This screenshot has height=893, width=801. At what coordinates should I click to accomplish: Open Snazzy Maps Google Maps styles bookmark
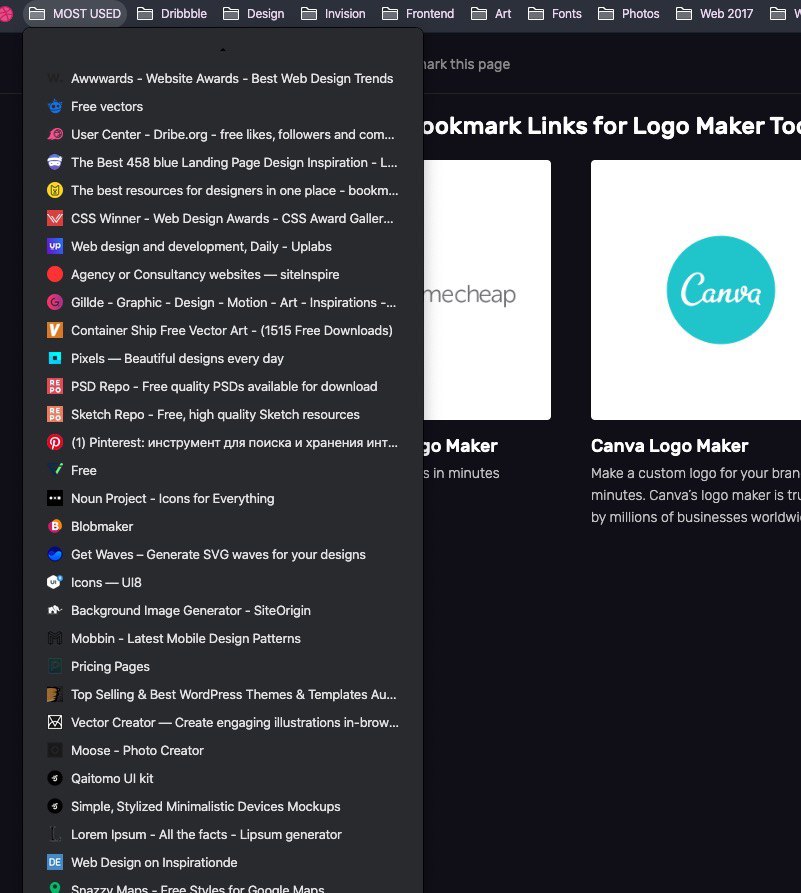pyautogui.click(x=223, y=887)
